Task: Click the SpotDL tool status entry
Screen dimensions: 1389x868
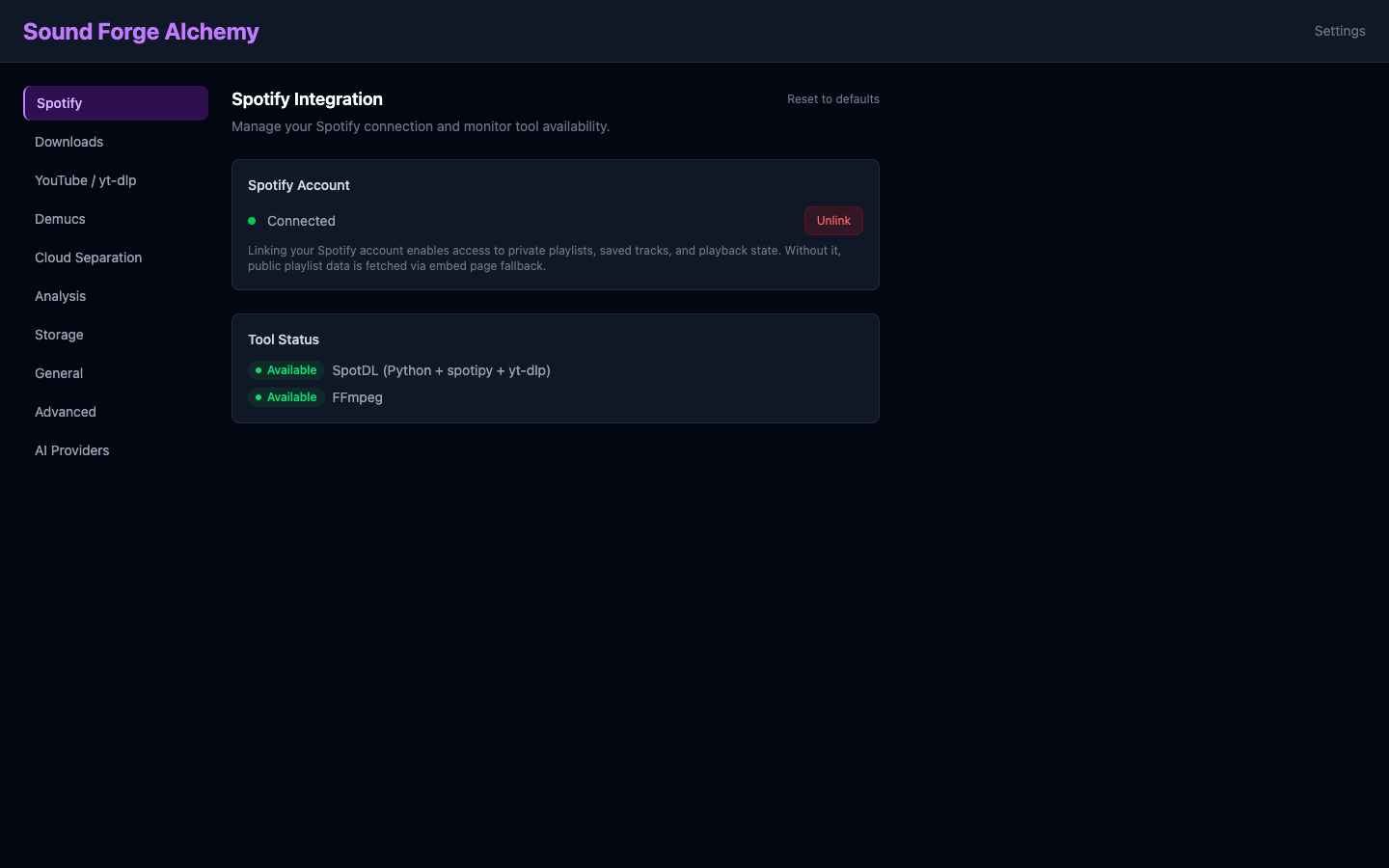Action: pos(441,370)
